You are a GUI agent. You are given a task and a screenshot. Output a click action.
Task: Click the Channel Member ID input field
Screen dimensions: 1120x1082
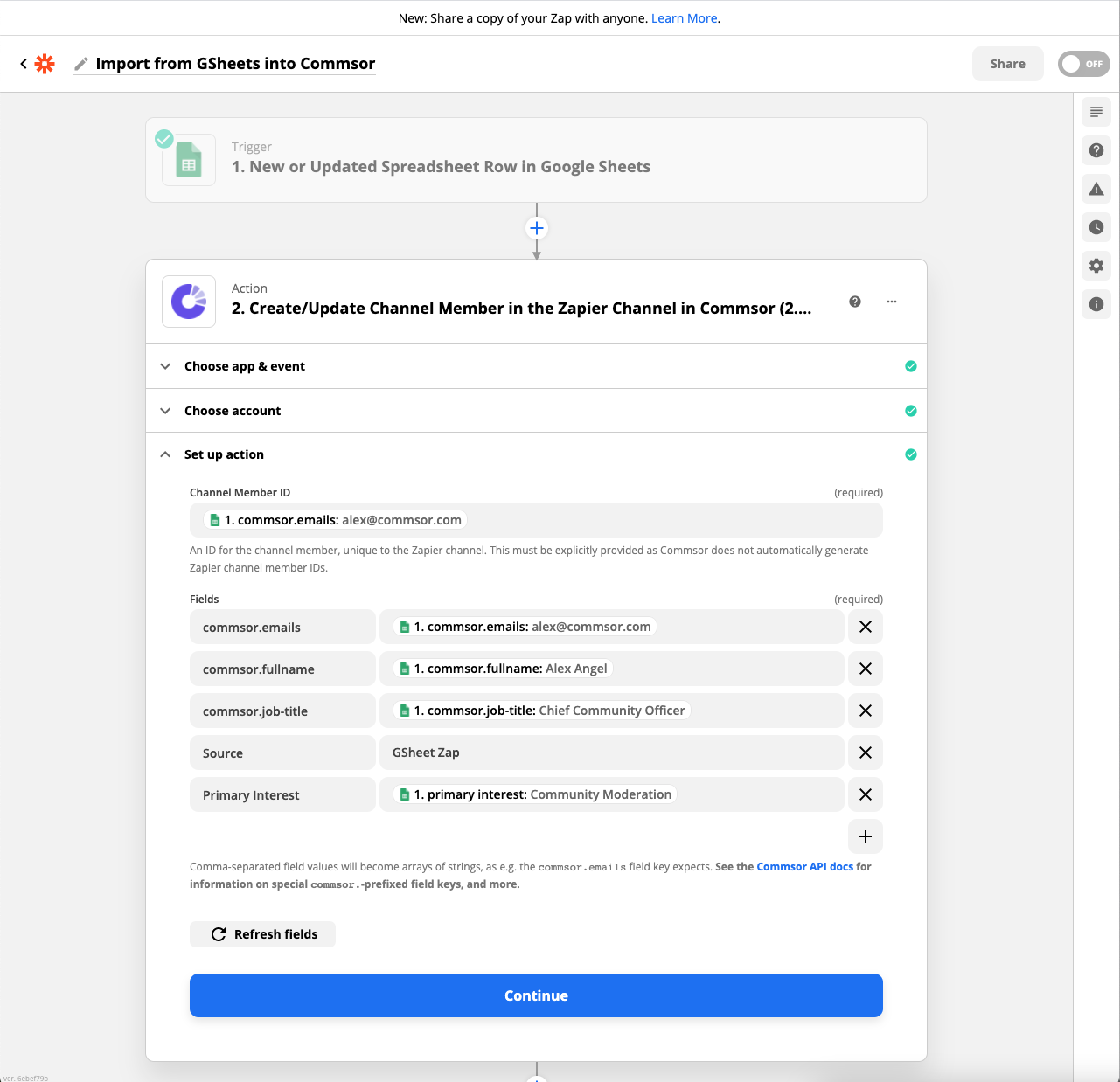coord(536,520)
